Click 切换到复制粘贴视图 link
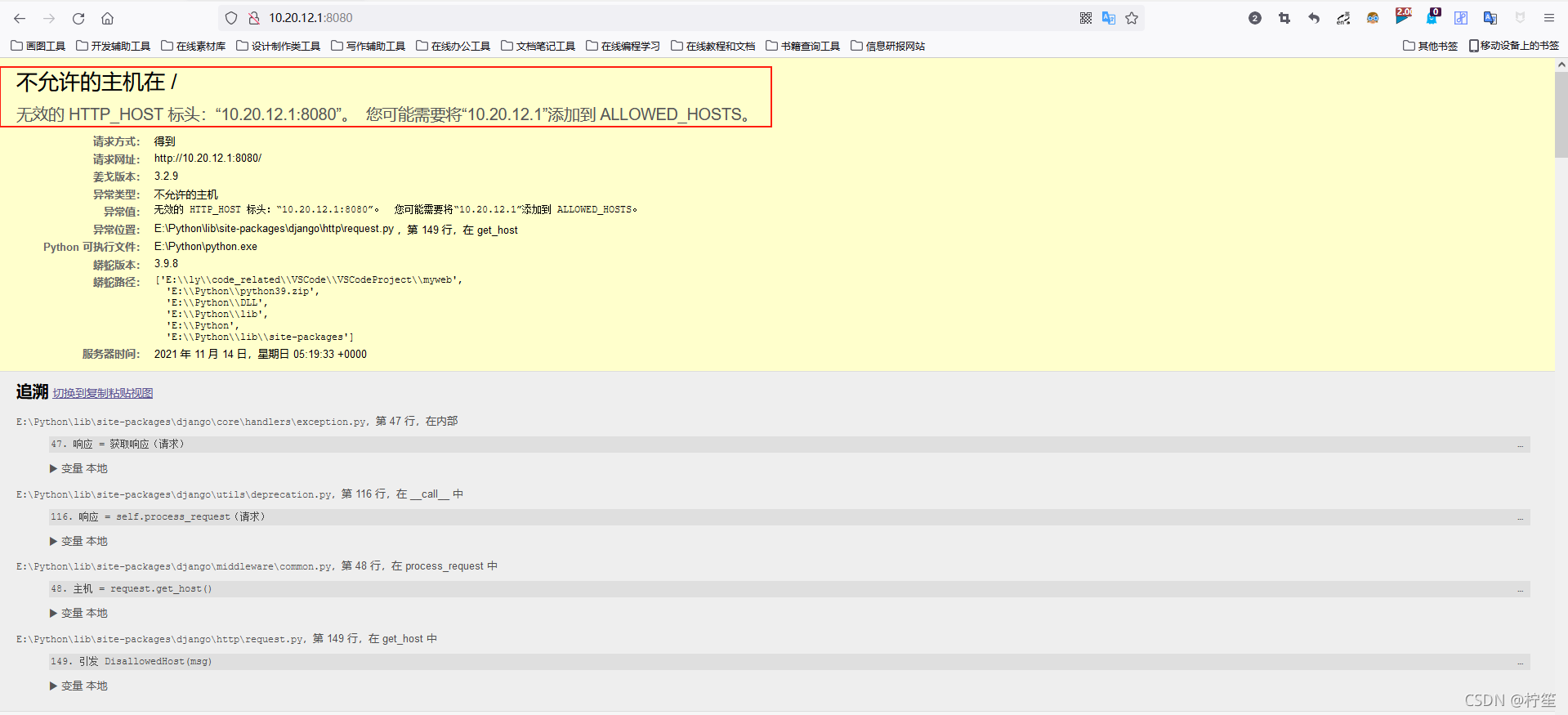1568x715 pixels. click(103, 393)
